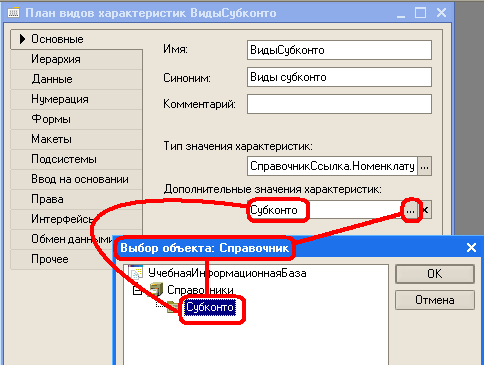Close the Выбор объекта dialog

(471, 247)
